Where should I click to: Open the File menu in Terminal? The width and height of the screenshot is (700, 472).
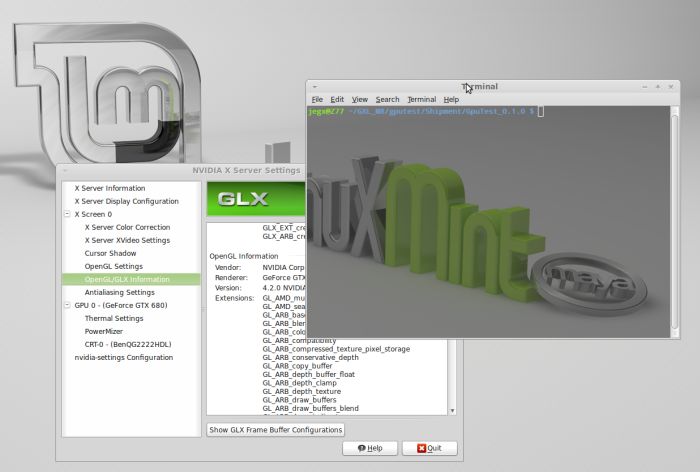(317, 100)
